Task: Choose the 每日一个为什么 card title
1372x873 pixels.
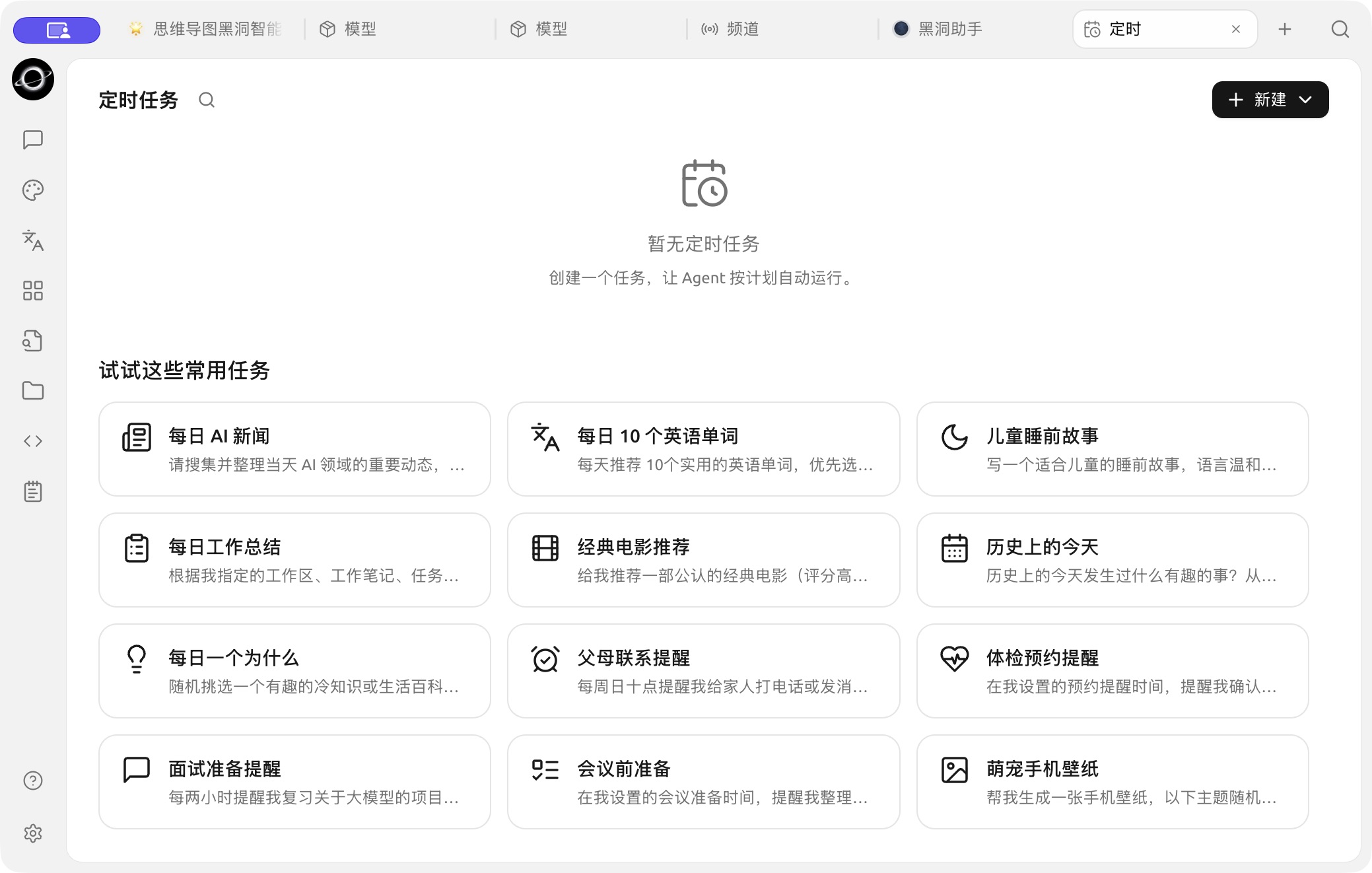Action: pyautogui.click(x=234, y=658)
